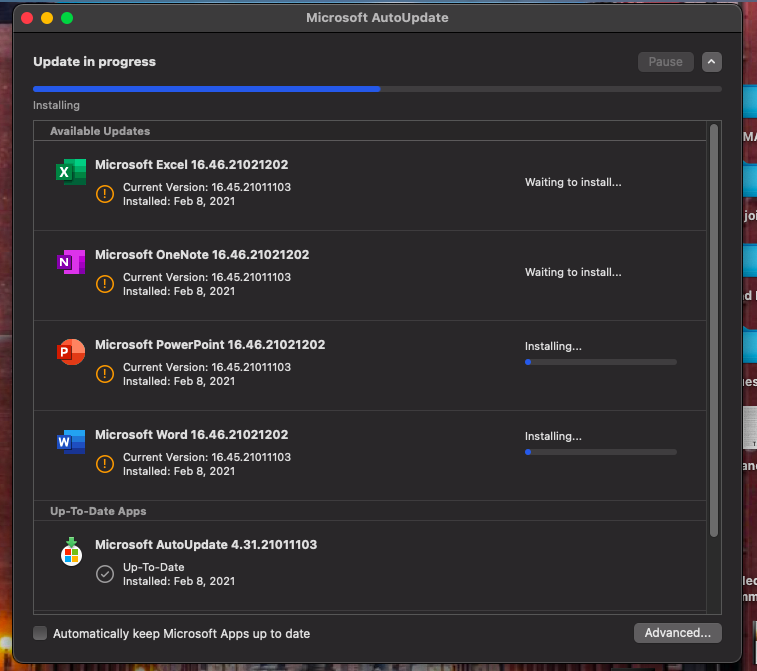Screen dimensions: 757x671
Task: Select the Microsoft OneNote 16.46.21021202 title
Action: 202,254
